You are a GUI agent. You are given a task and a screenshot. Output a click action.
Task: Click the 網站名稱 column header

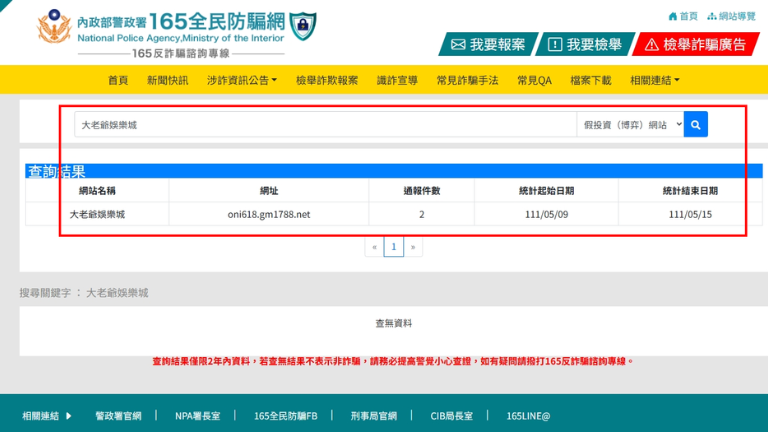point(97,191)
